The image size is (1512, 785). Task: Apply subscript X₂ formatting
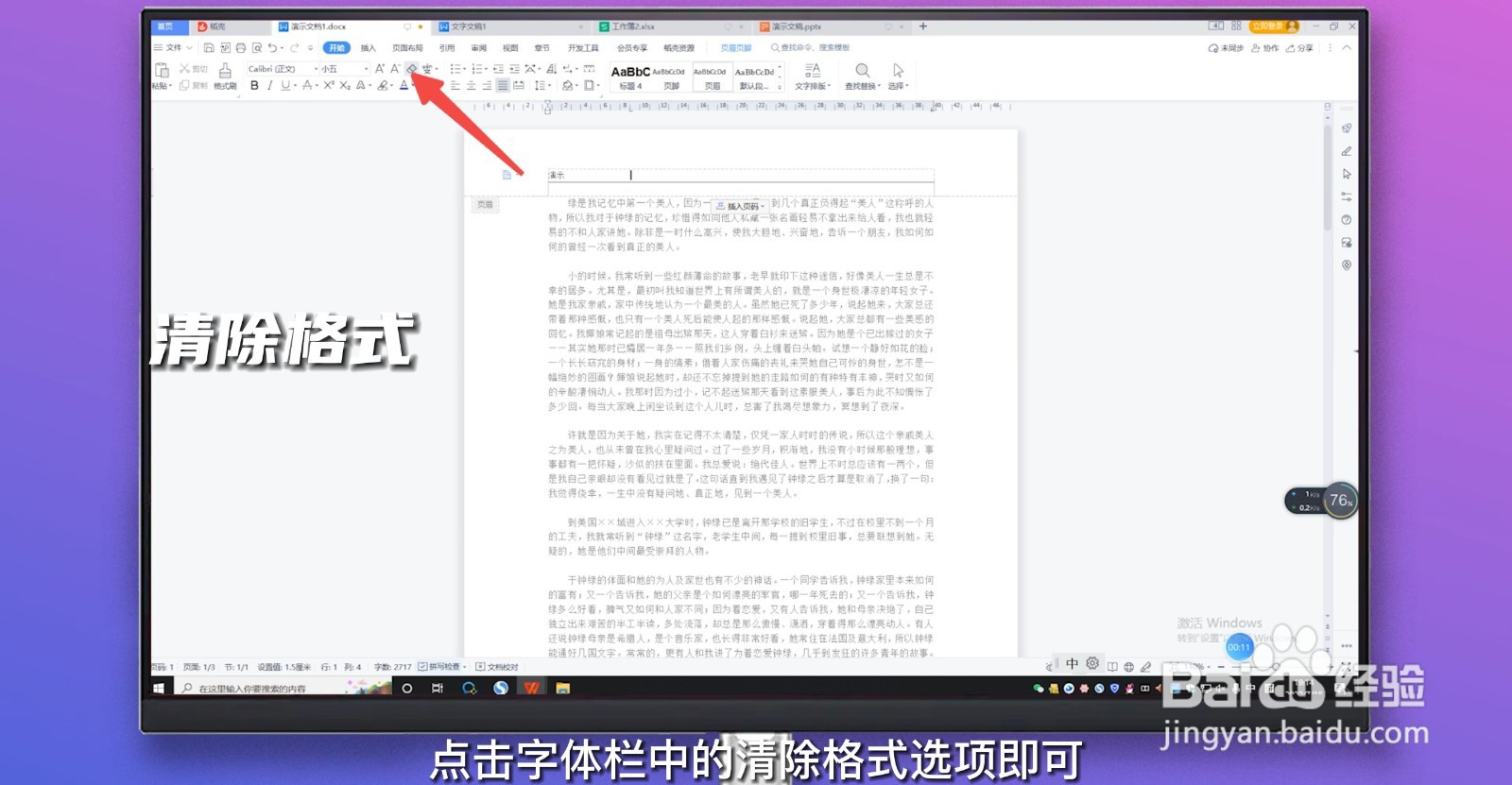[345, 85]
